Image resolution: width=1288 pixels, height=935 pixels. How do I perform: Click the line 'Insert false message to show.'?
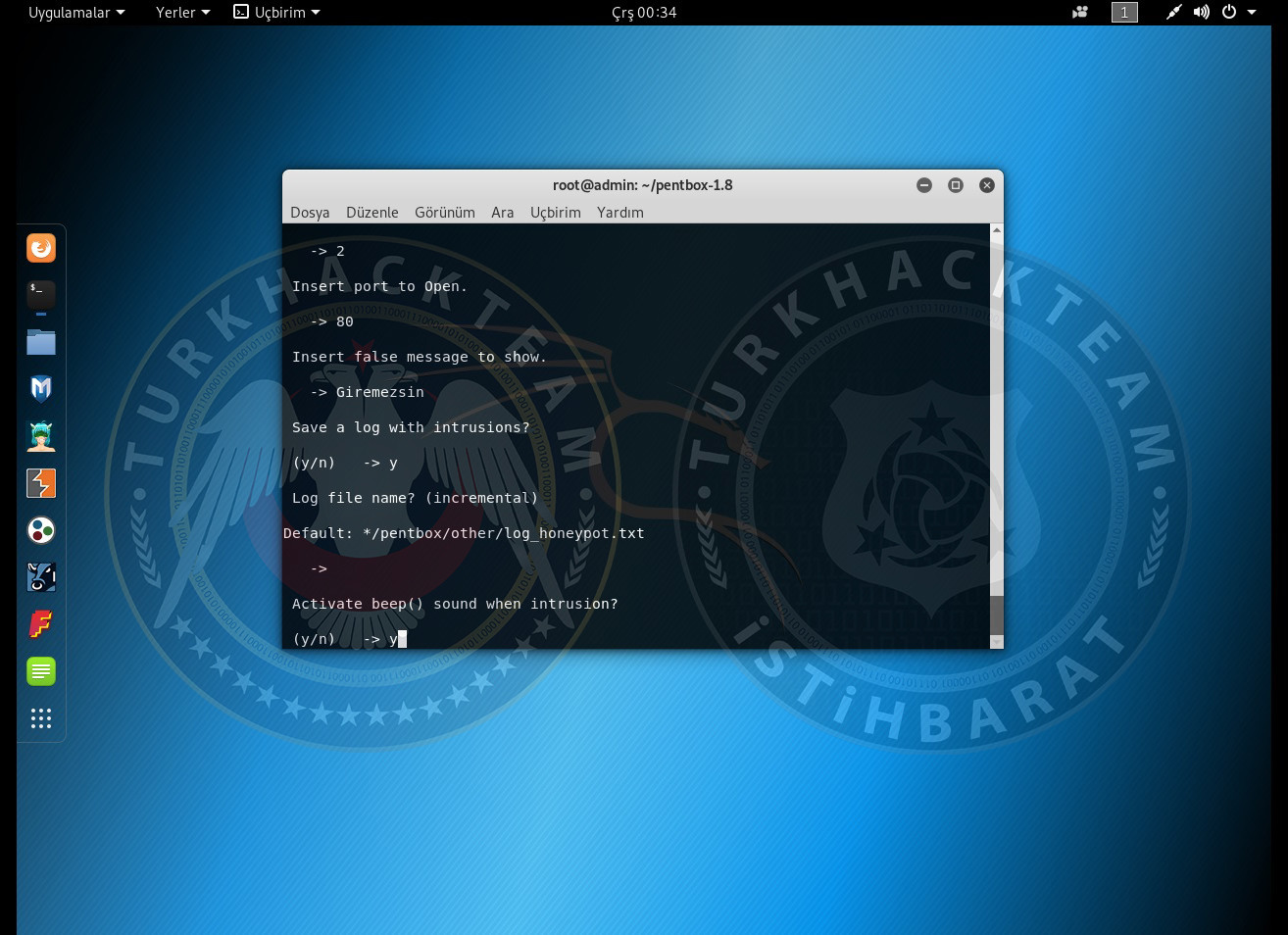pos(420,357)
